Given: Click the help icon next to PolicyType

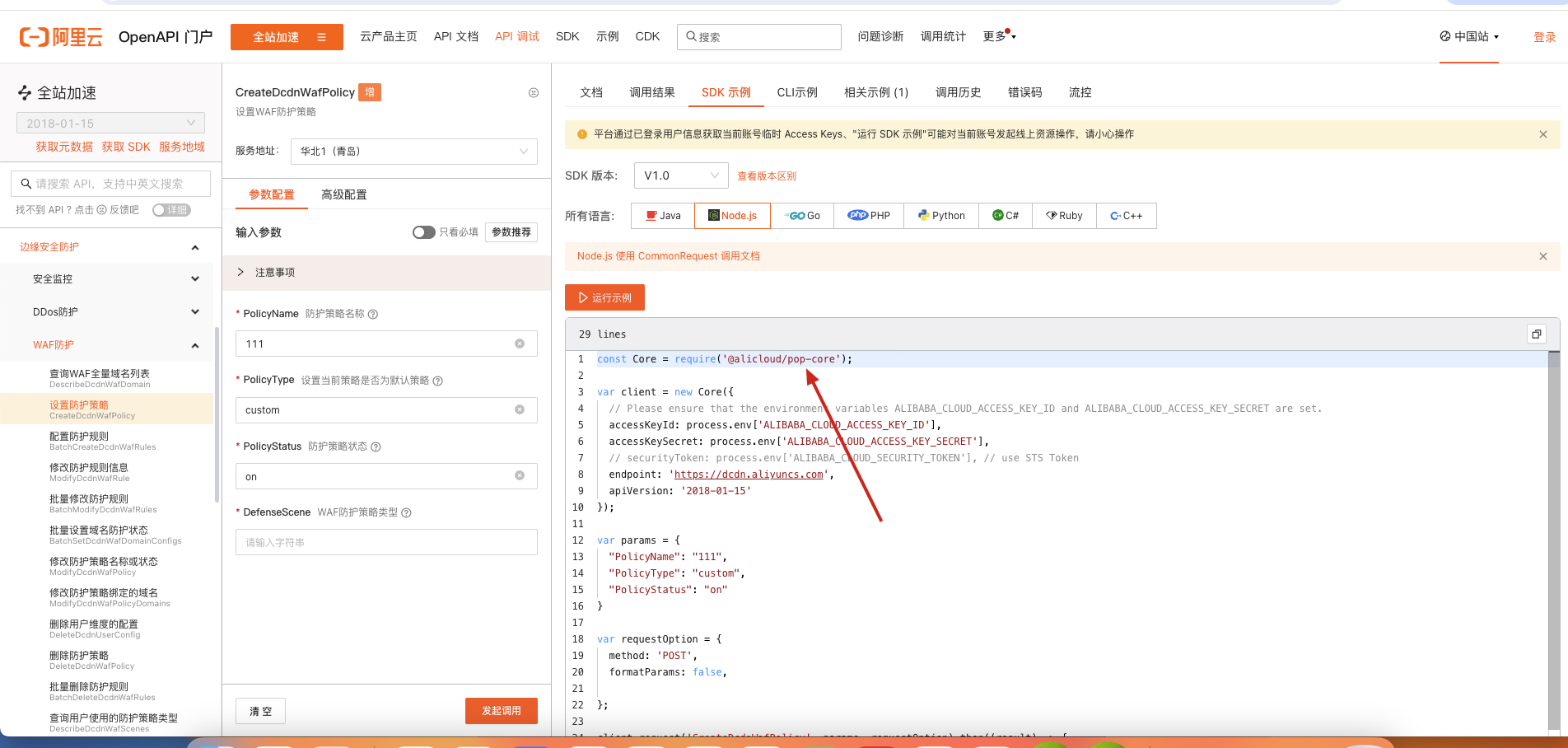Looking at the screenshot, I should 438,381.
